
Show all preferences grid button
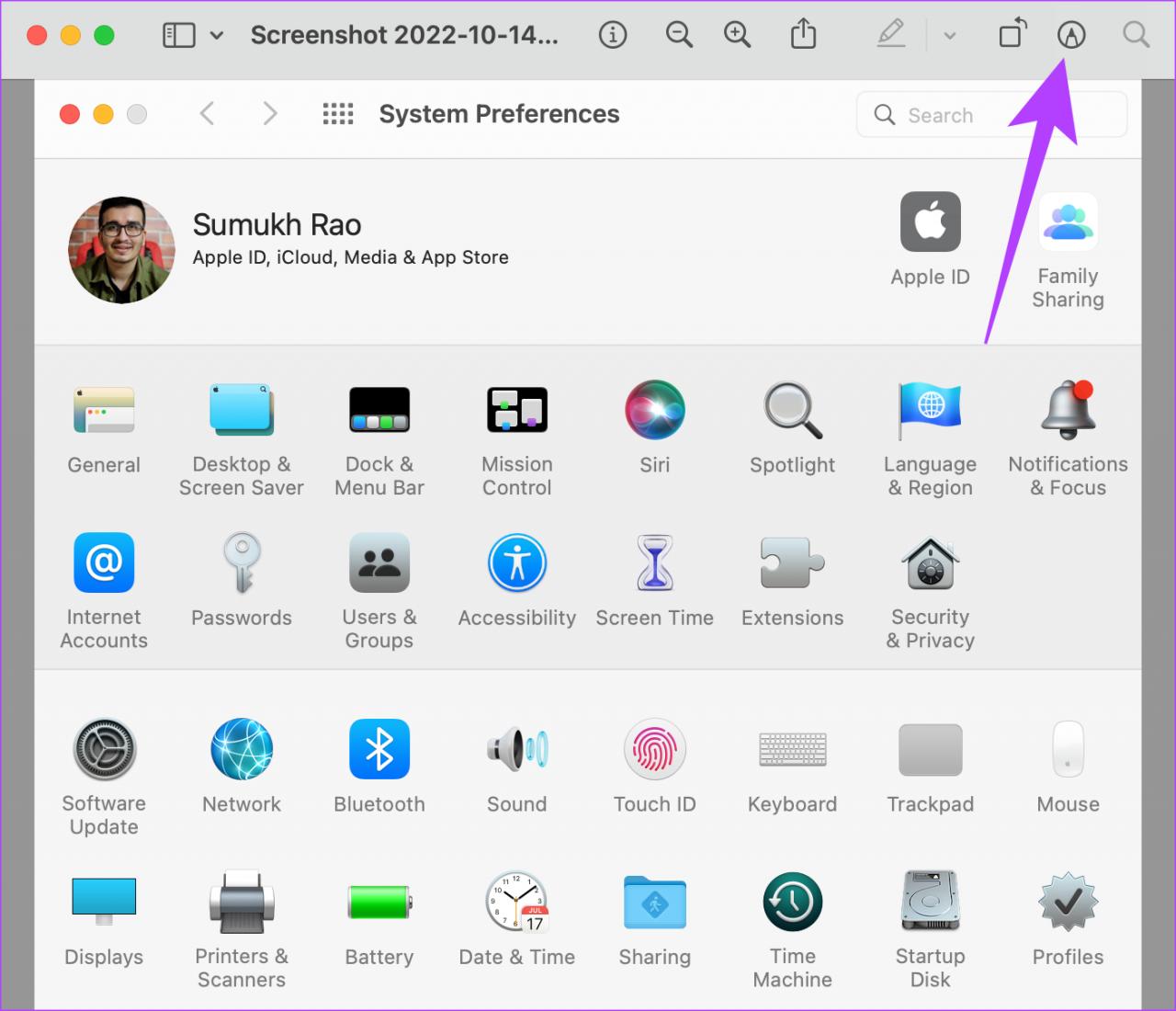pyautogui.click(x=338, y=114)
